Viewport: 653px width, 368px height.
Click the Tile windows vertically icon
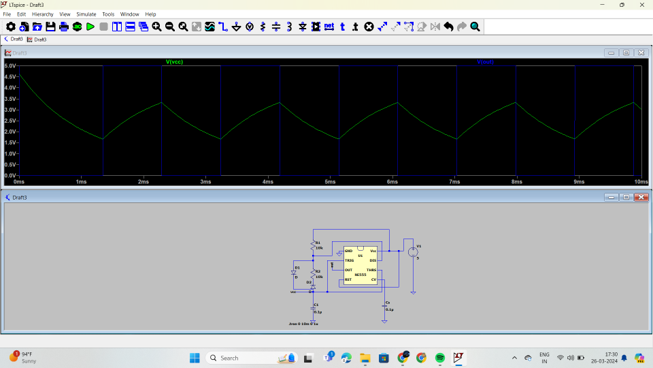pyautogui.click(x=117, y=27)
